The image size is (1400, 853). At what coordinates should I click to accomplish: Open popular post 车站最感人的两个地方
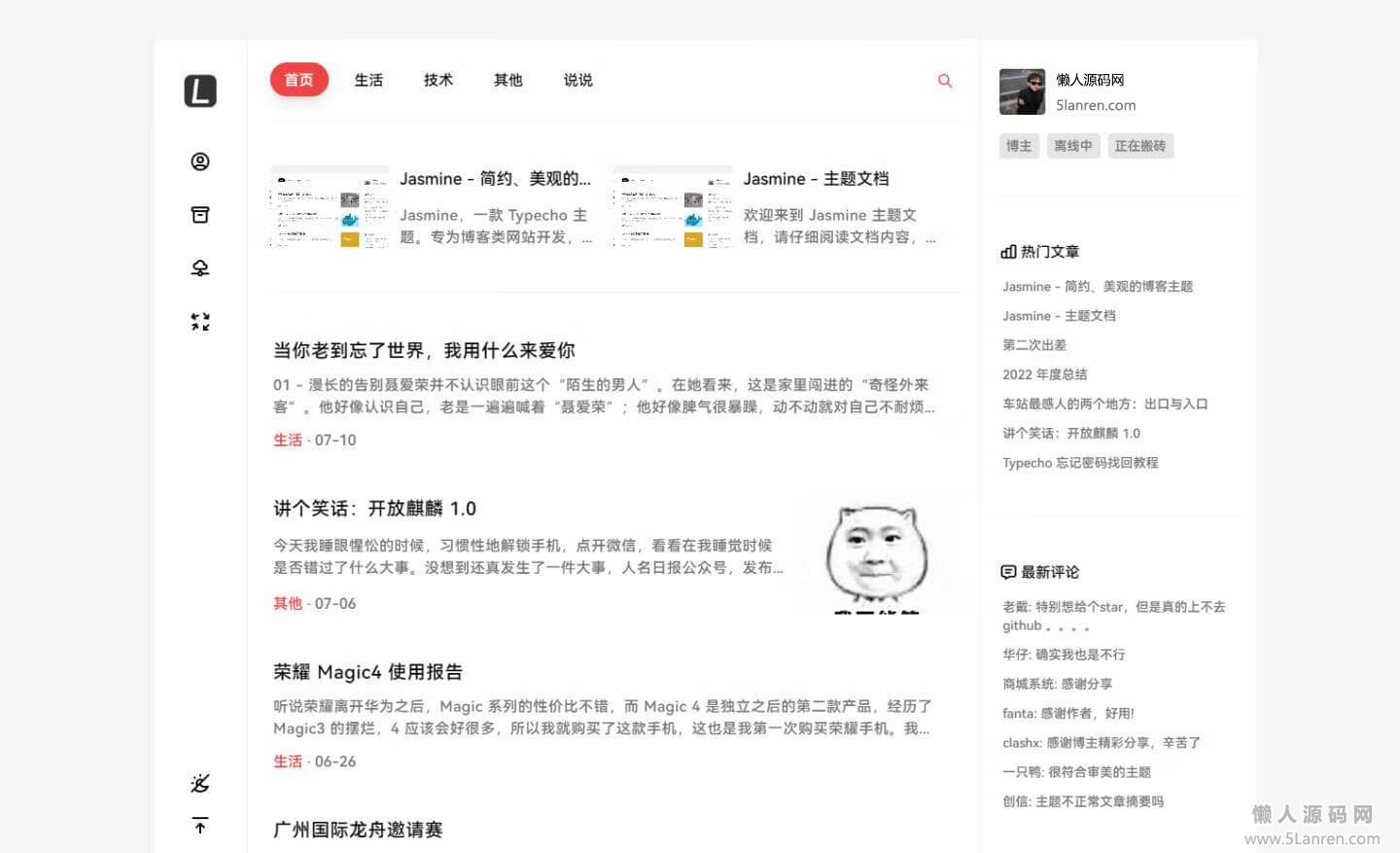pyautogui.click(x=1105, y=404)
